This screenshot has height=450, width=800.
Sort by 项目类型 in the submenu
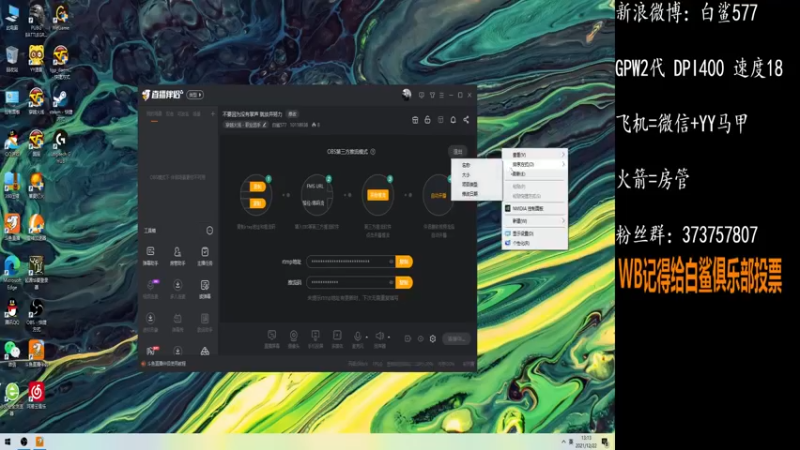click(477, 185)
